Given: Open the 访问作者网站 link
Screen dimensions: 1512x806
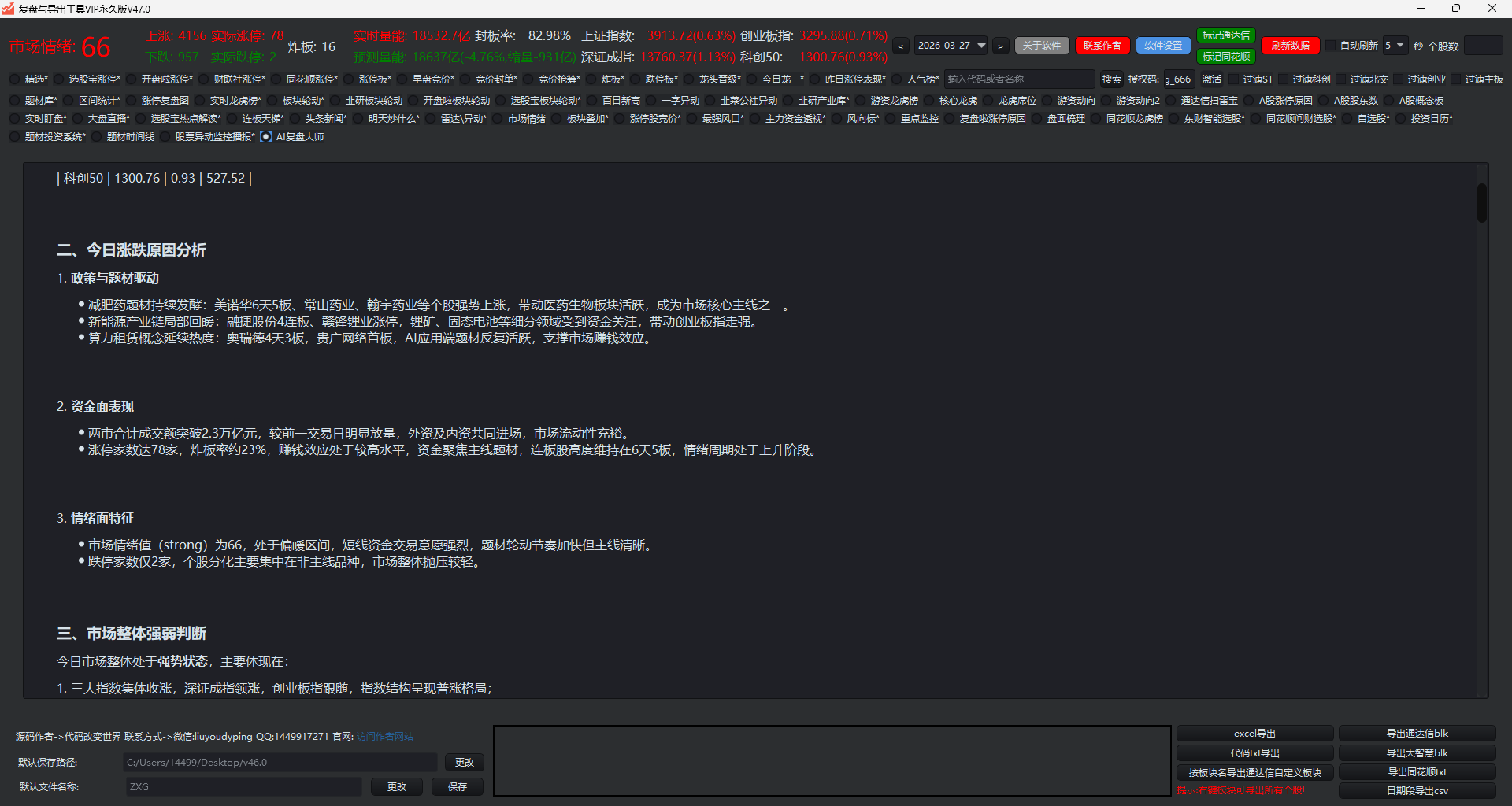Looking at the screenshot, I should click(384, 737).
